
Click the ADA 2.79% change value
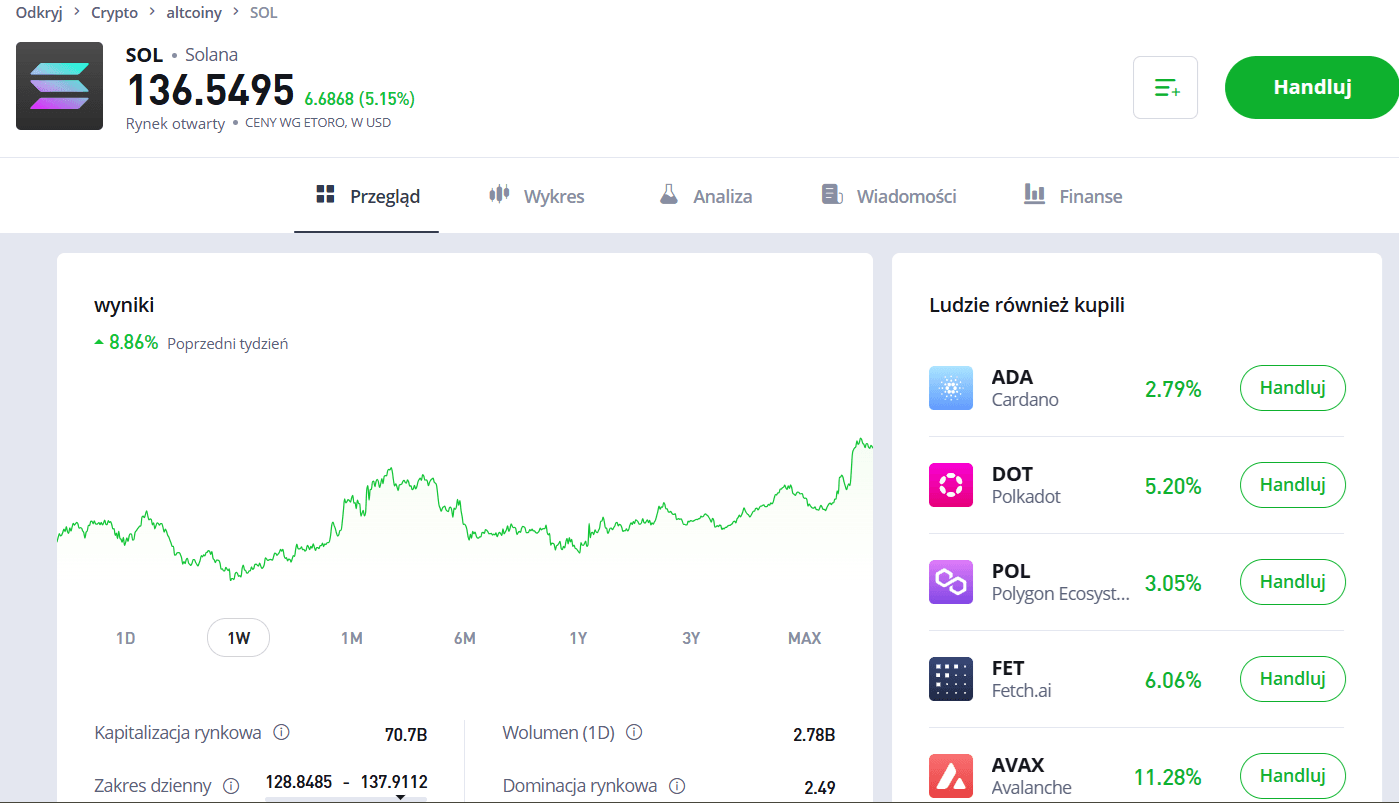coord(1174,389)
